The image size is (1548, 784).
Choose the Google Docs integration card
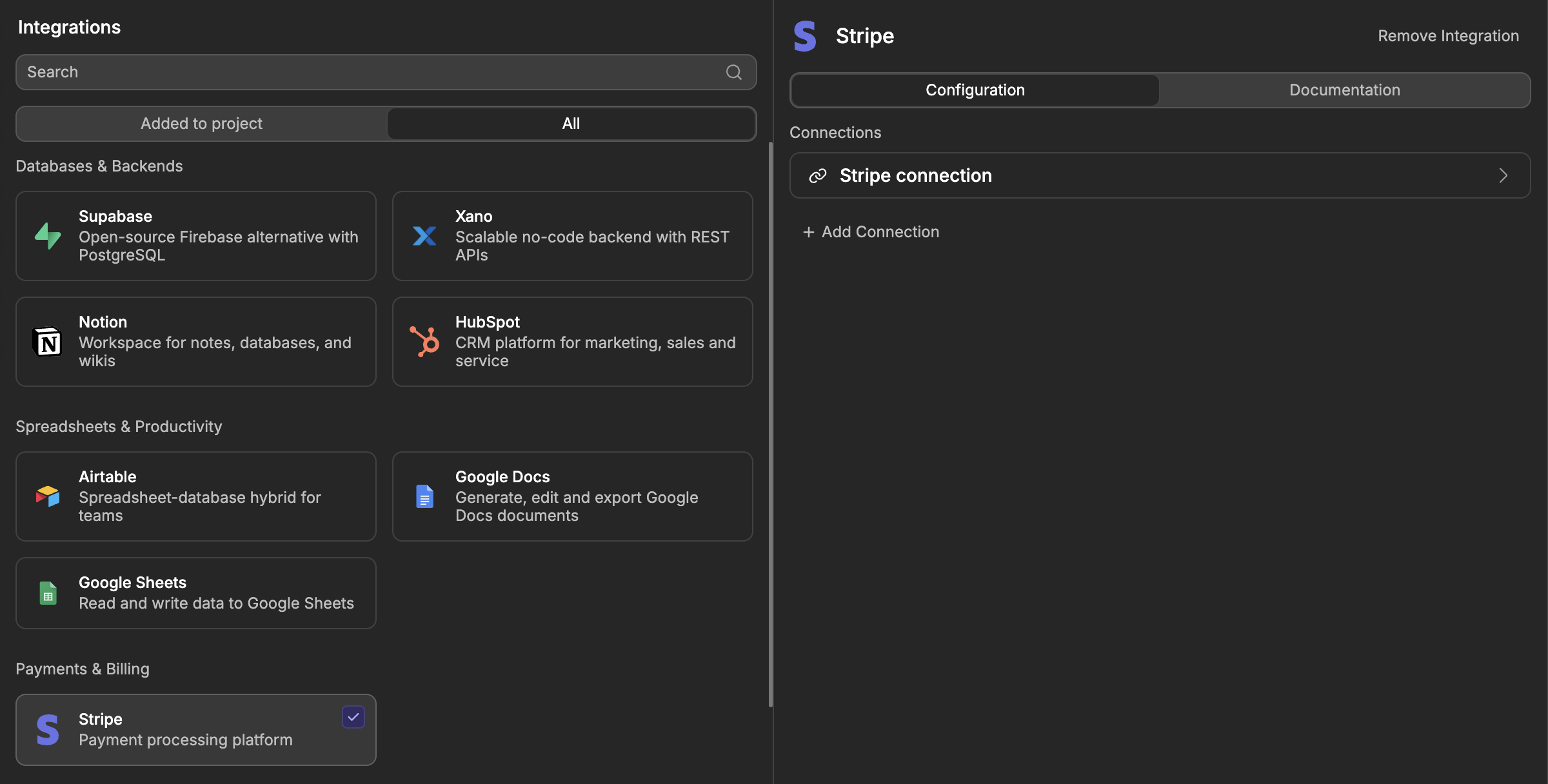573,496
